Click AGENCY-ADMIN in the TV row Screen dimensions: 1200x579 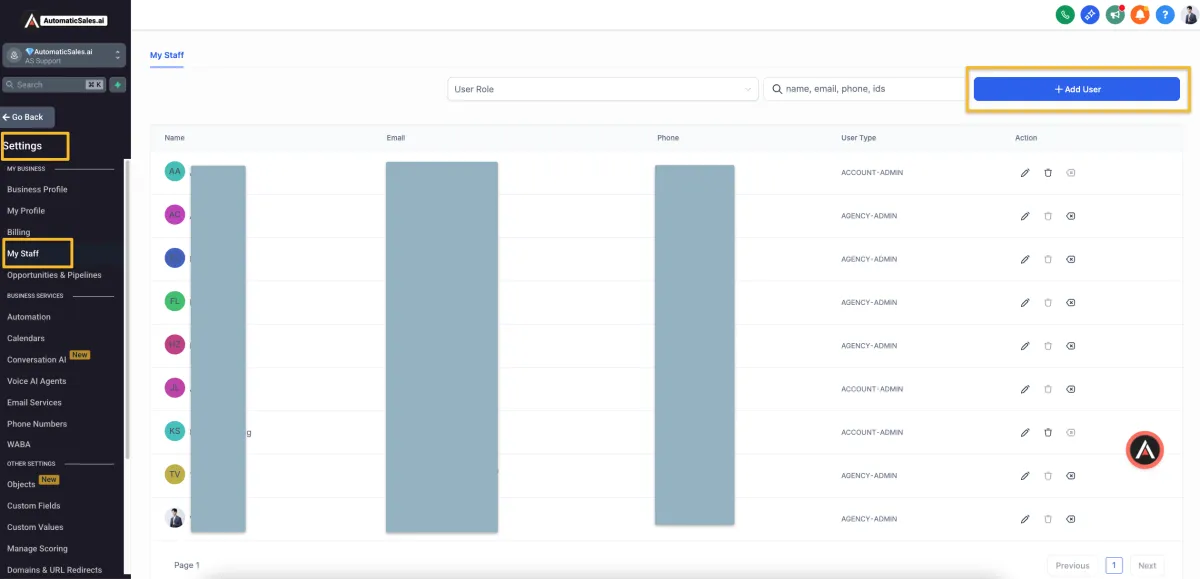(x=869, y=475)
